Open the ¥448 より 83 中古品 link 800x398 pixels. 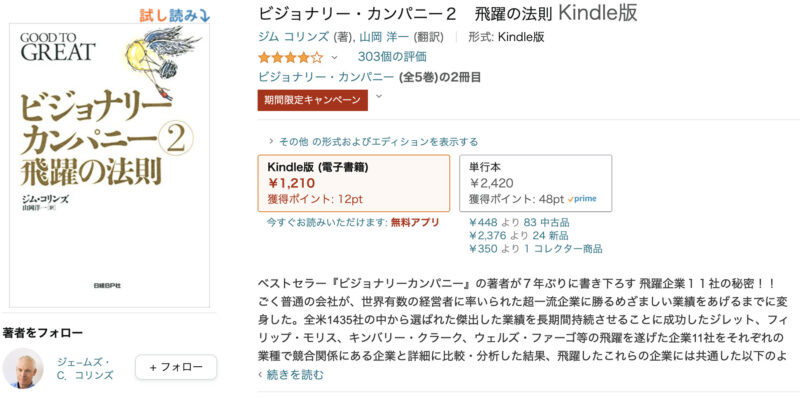[x=519, y=222]
